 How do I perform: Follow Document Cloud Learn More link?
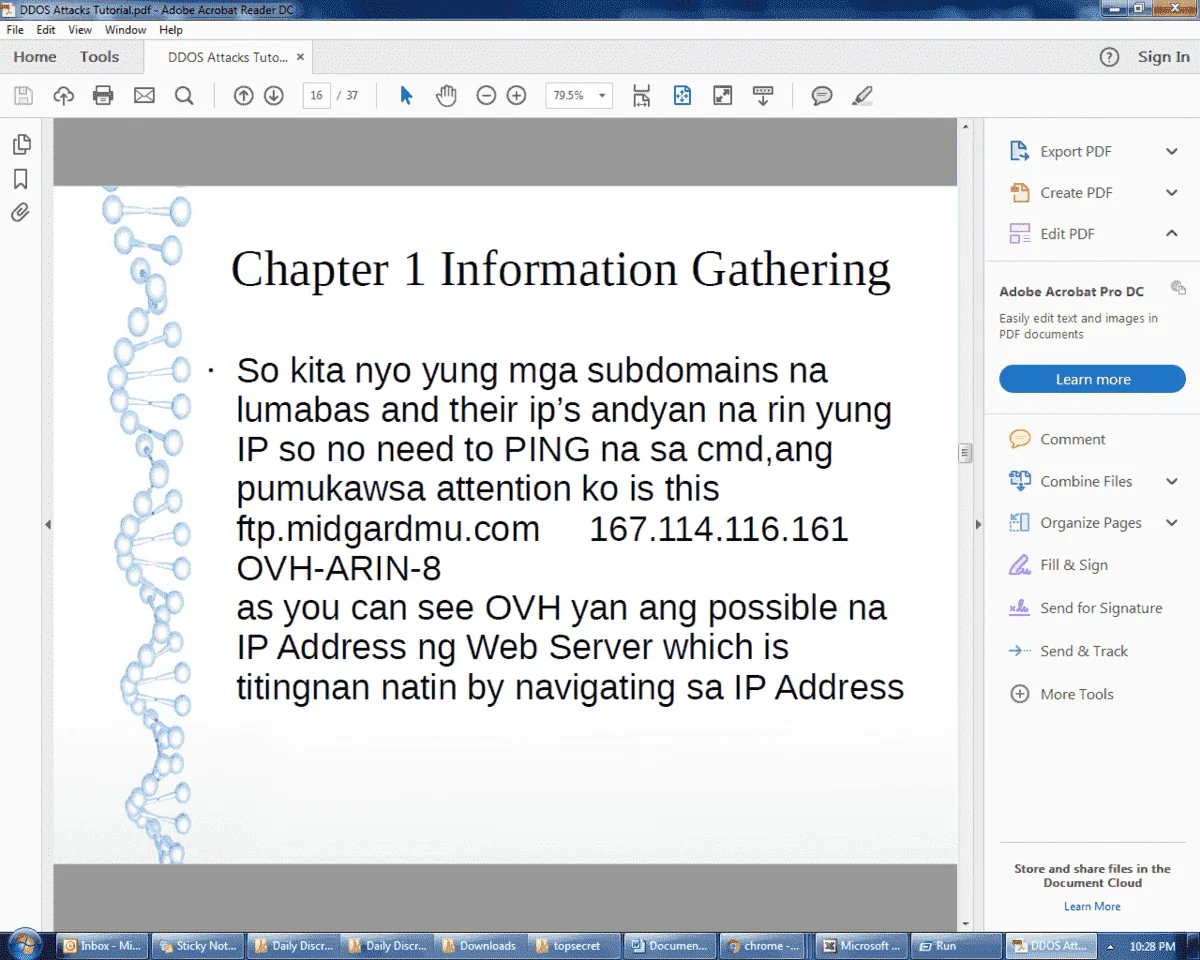[1092, 906]
